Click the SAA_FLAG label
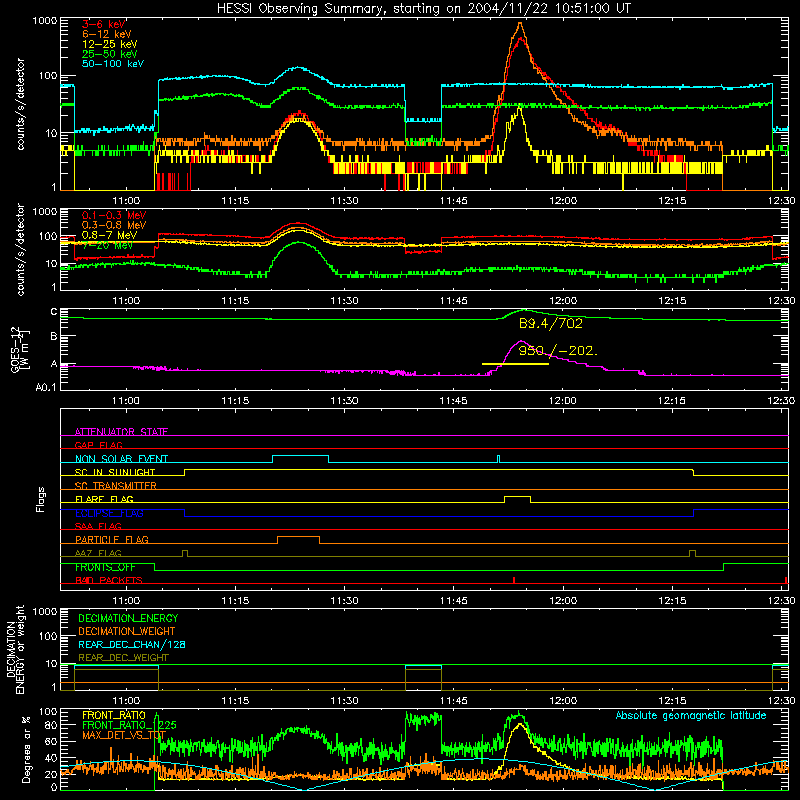 click(98, 526)
